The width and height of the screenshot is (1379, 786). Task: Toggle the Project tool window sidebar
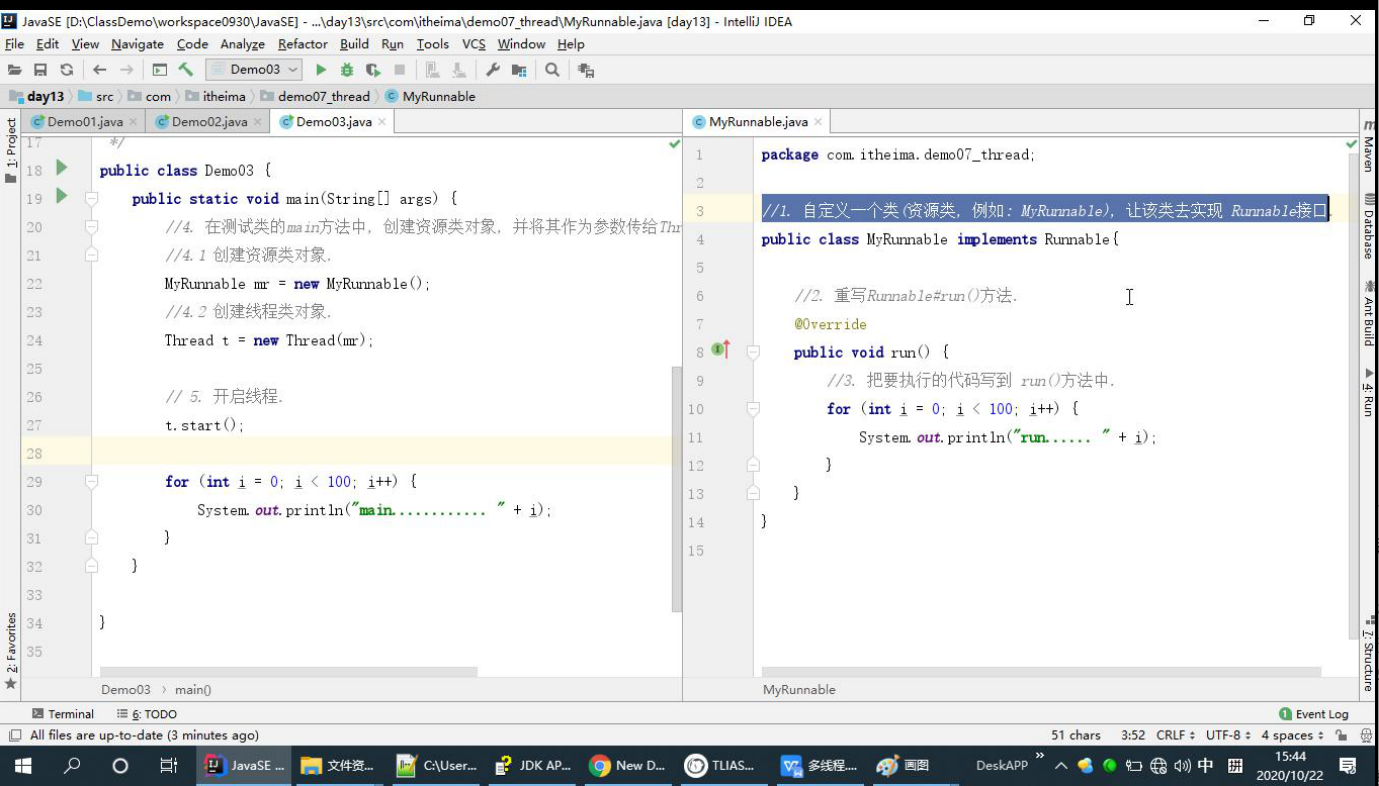click(x=11, y=150)
